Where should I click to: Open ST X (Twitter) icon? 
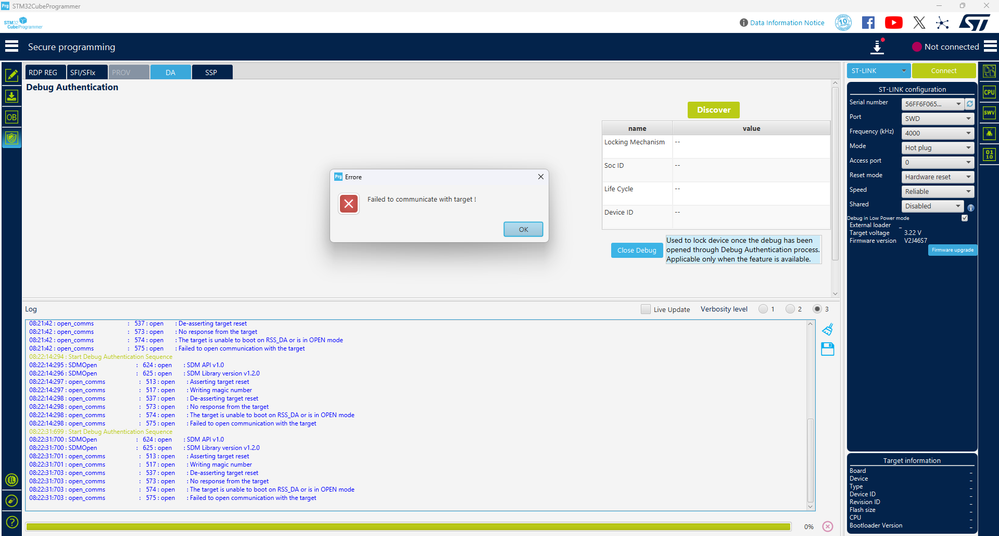pos(919,23)
